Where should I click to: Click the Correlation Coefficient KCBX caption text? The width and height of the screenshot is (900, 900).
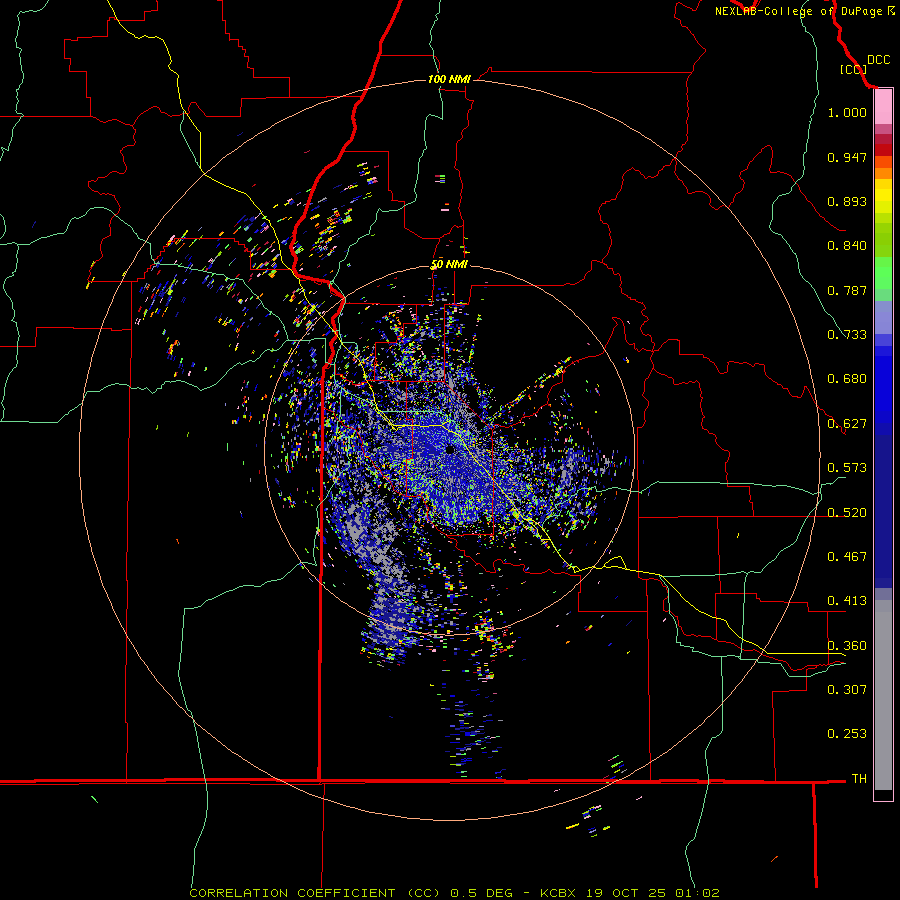[454, 893]
